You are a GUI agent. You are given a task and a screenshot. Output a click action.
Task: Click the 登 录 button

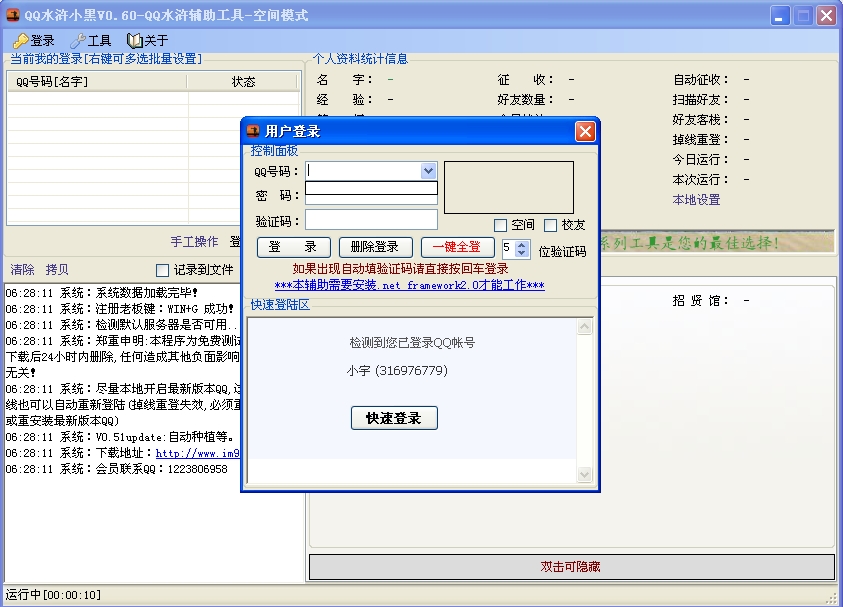[x=294, y=247]
